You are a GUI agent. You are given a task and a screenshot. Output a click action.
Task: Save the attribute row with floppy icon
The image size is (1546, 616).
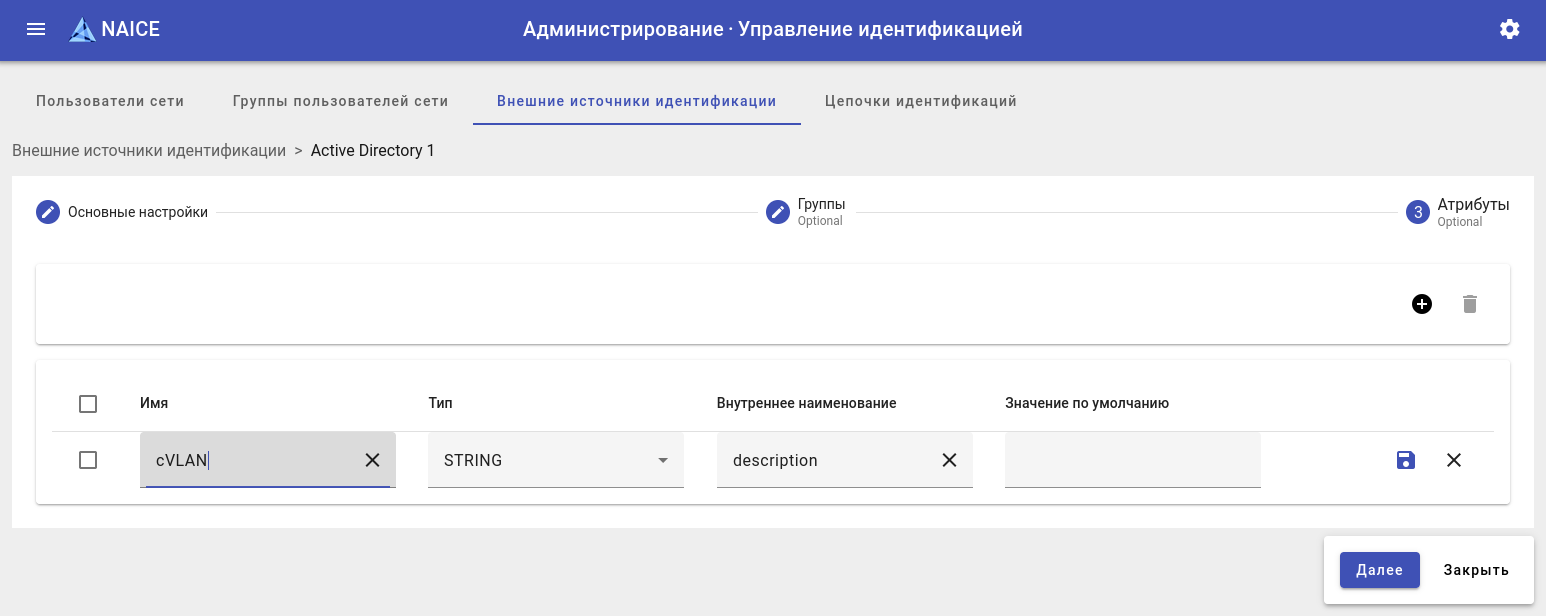click(x=1406, y=460)
